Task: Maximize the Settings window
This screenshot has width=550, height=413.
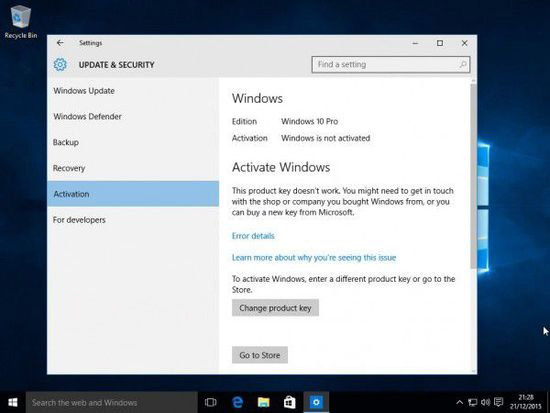Action: (x=440, y=43)
